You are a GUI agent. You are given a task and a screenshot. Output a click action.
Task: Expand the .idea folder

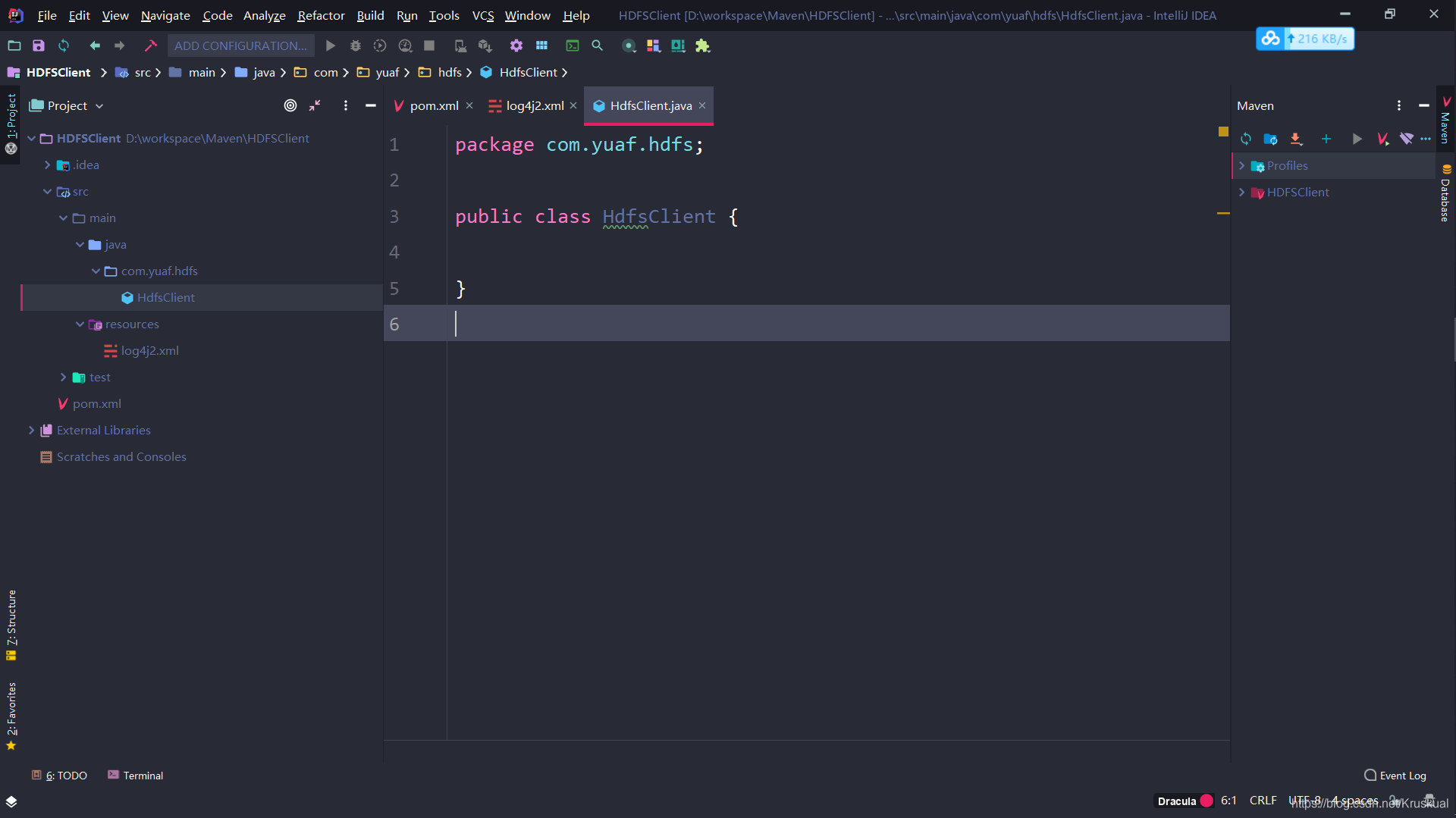pos(47,165)
